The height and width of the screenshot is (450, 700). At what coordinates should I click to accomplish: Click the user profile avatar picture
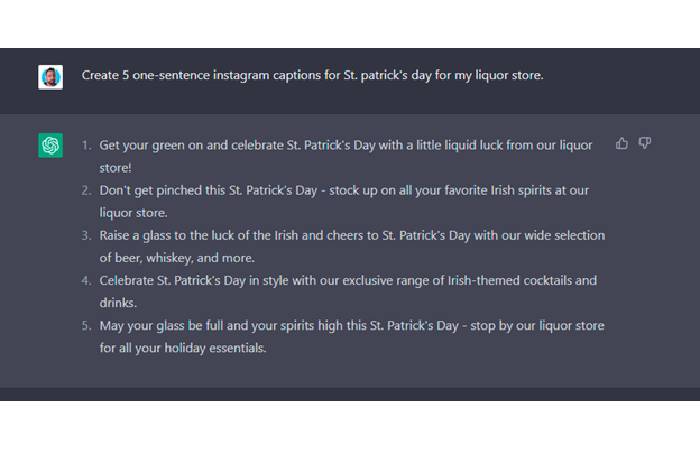pos(50,77)
